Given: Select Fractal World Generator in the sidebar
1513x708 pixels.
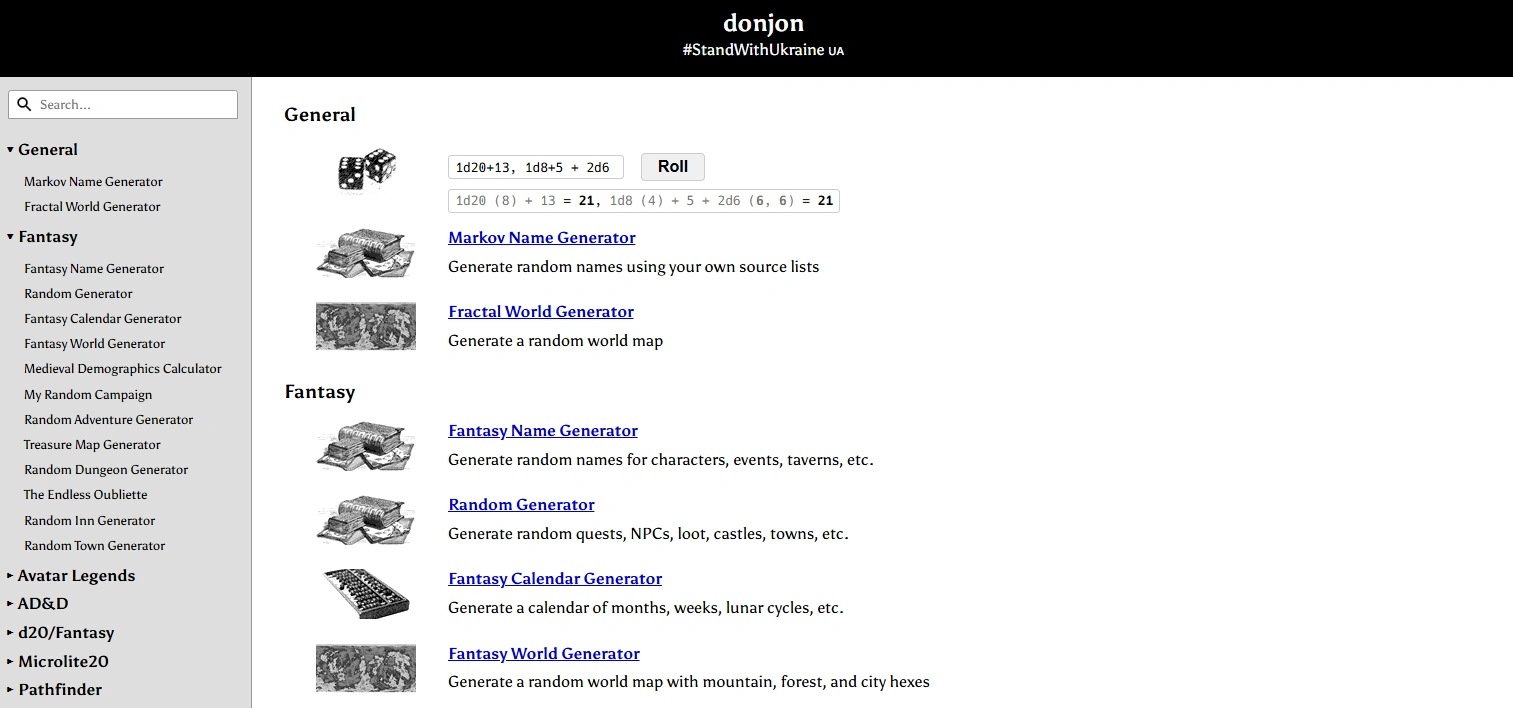Looking at the screenshot, I should click(x=92, y=207).
